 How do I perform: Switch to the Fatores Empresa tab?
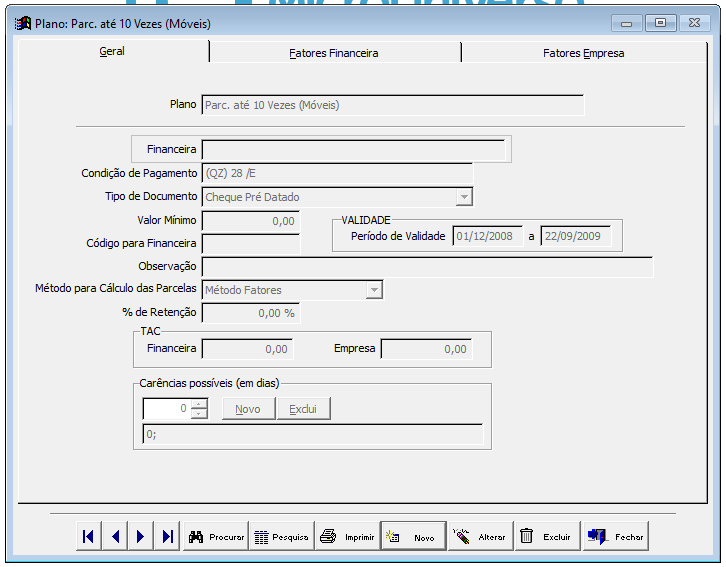(x=583, y=53)
